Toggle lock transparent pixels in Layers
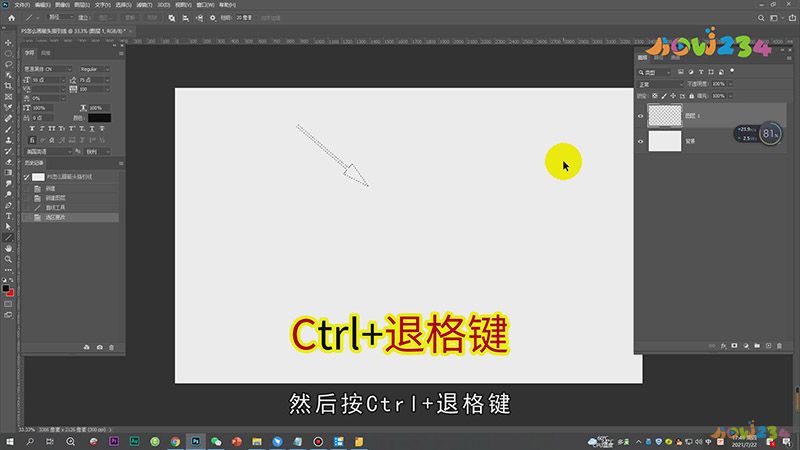800x450 pixels. (655, 96)
